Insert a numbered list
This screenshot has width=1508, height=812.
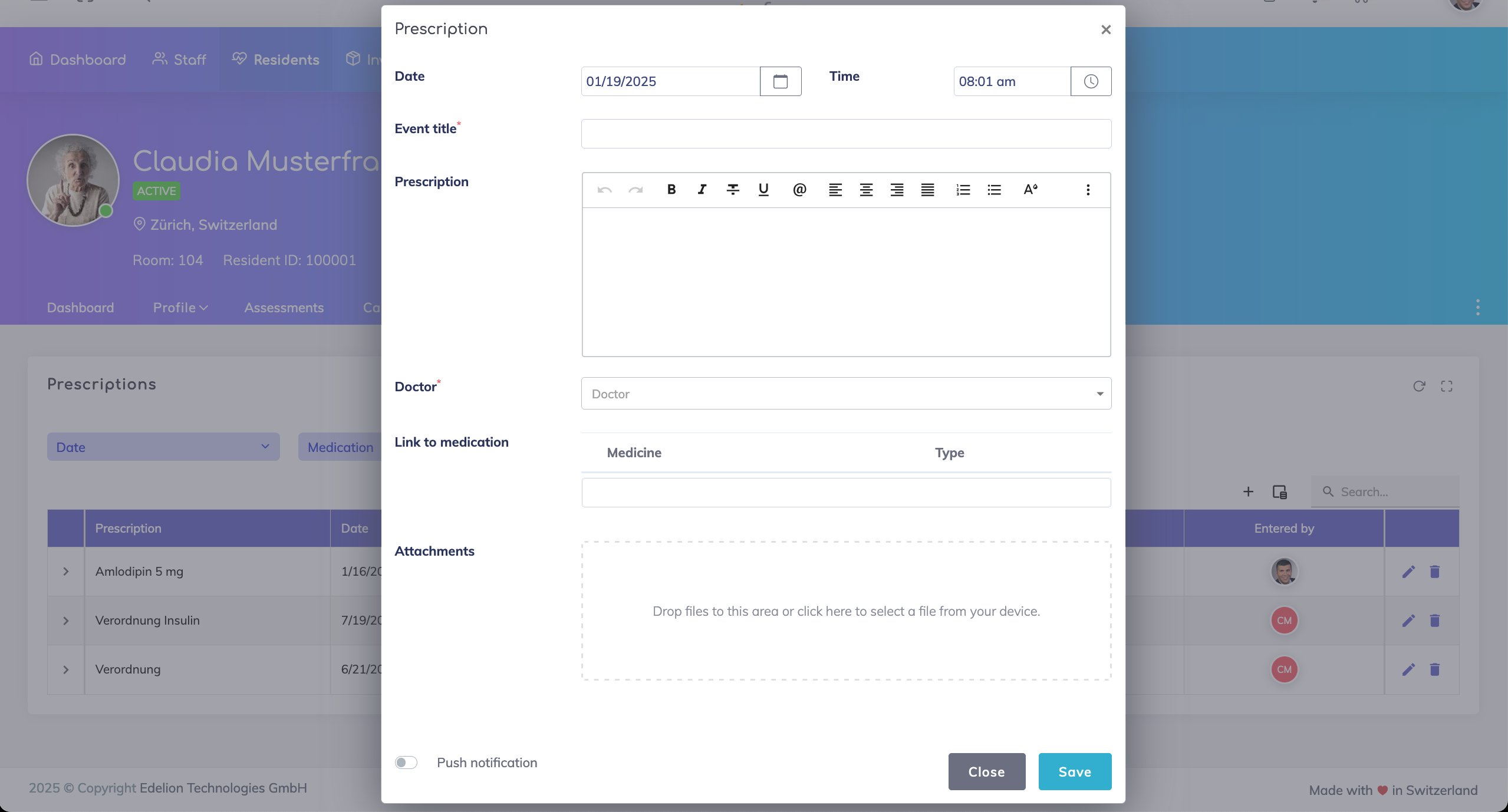[x=963, y=190]
